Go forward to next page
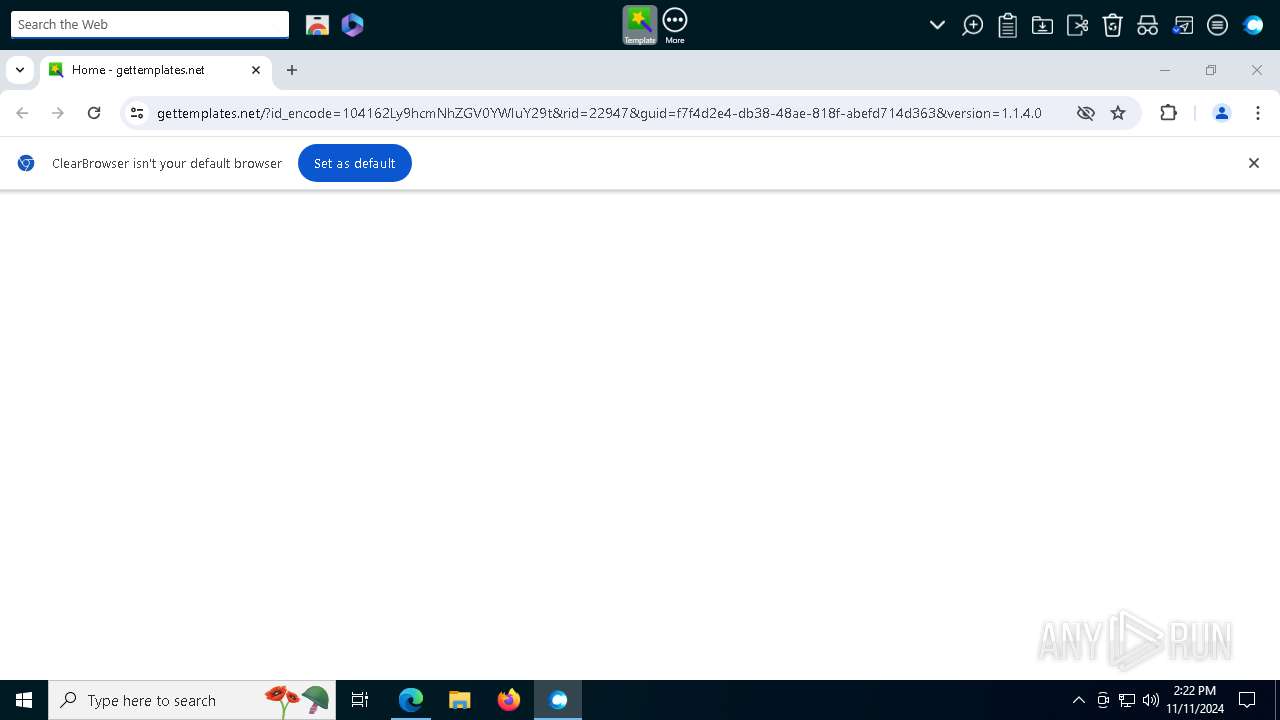This screenshot has height=720, width=1280. pyautogui.click(x=58, y=113)
